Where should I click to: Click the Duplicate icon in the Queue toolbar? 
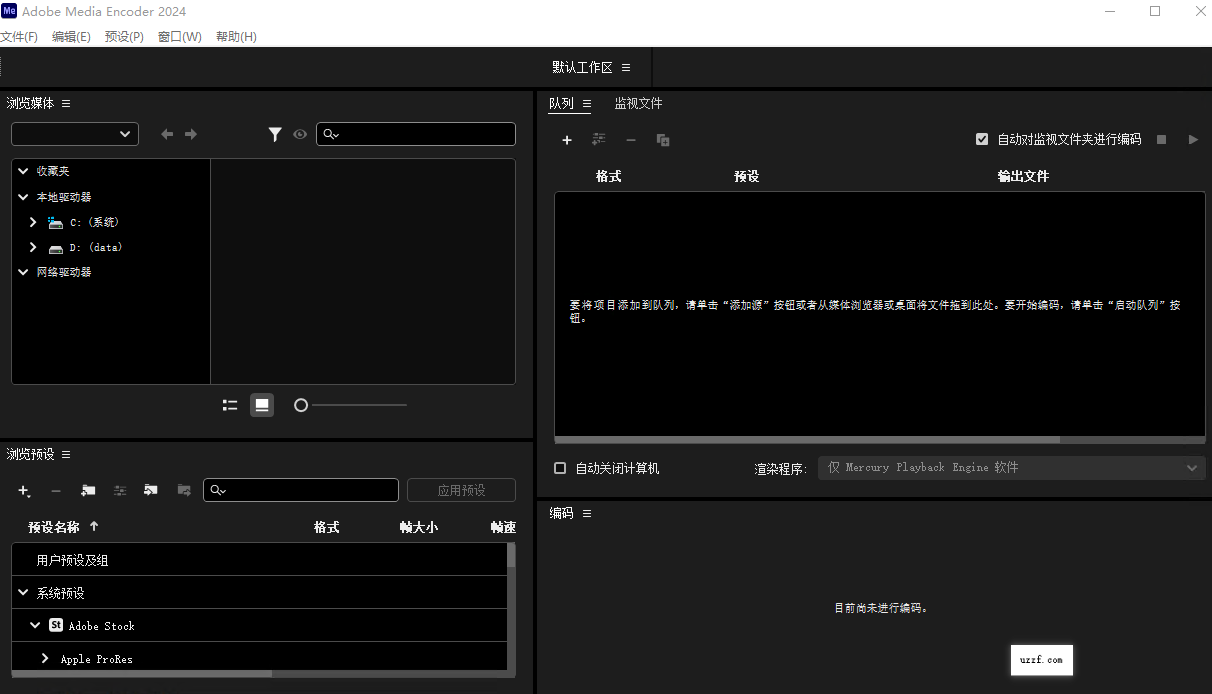[662, 140]
